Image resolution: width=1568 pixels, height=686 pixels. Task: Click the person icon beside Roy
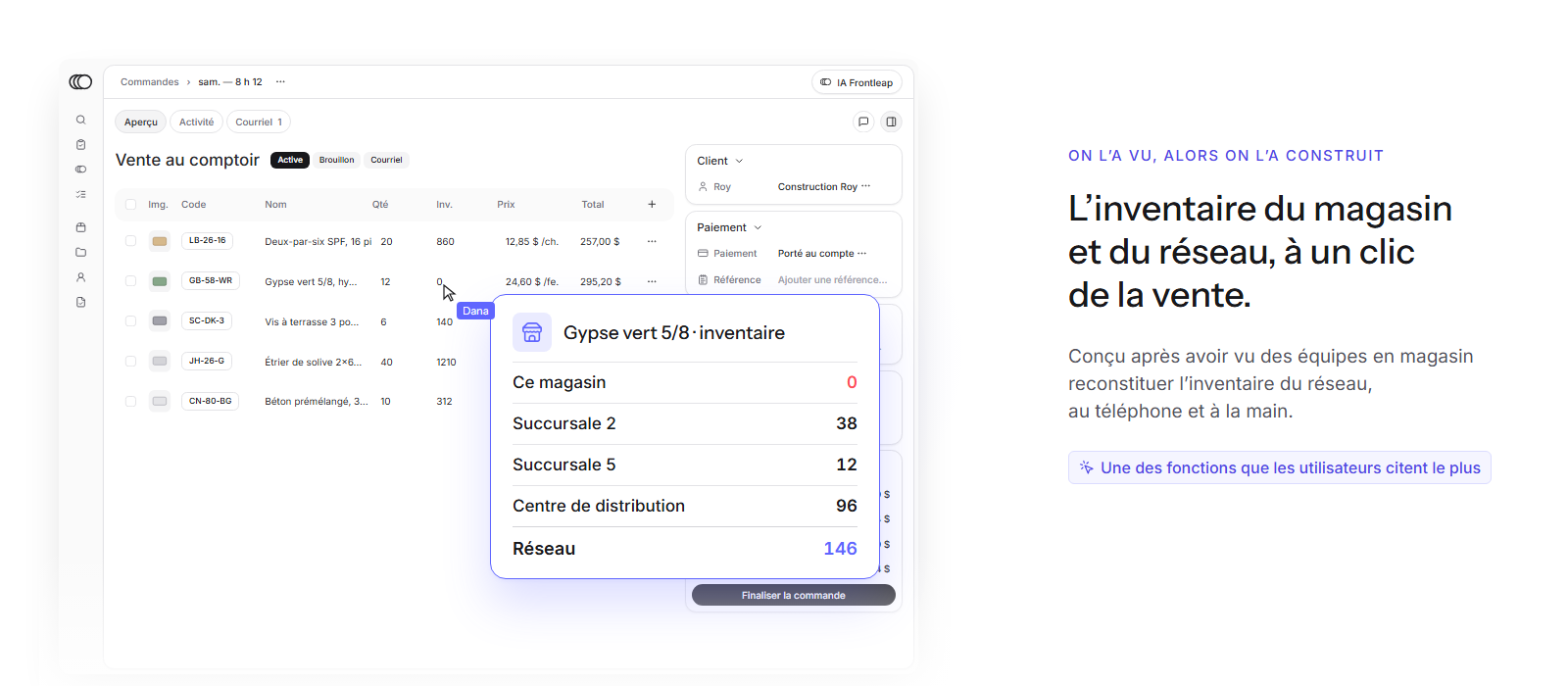(x=703, y=186)
